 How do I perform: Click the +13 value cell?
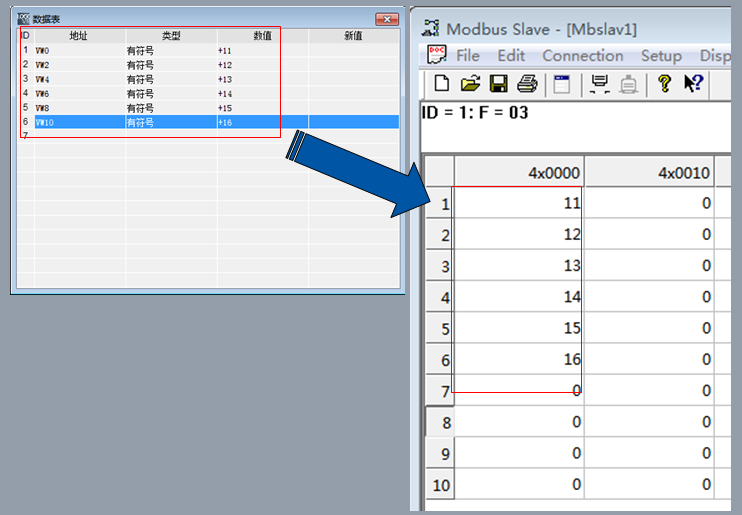point(263,79)
